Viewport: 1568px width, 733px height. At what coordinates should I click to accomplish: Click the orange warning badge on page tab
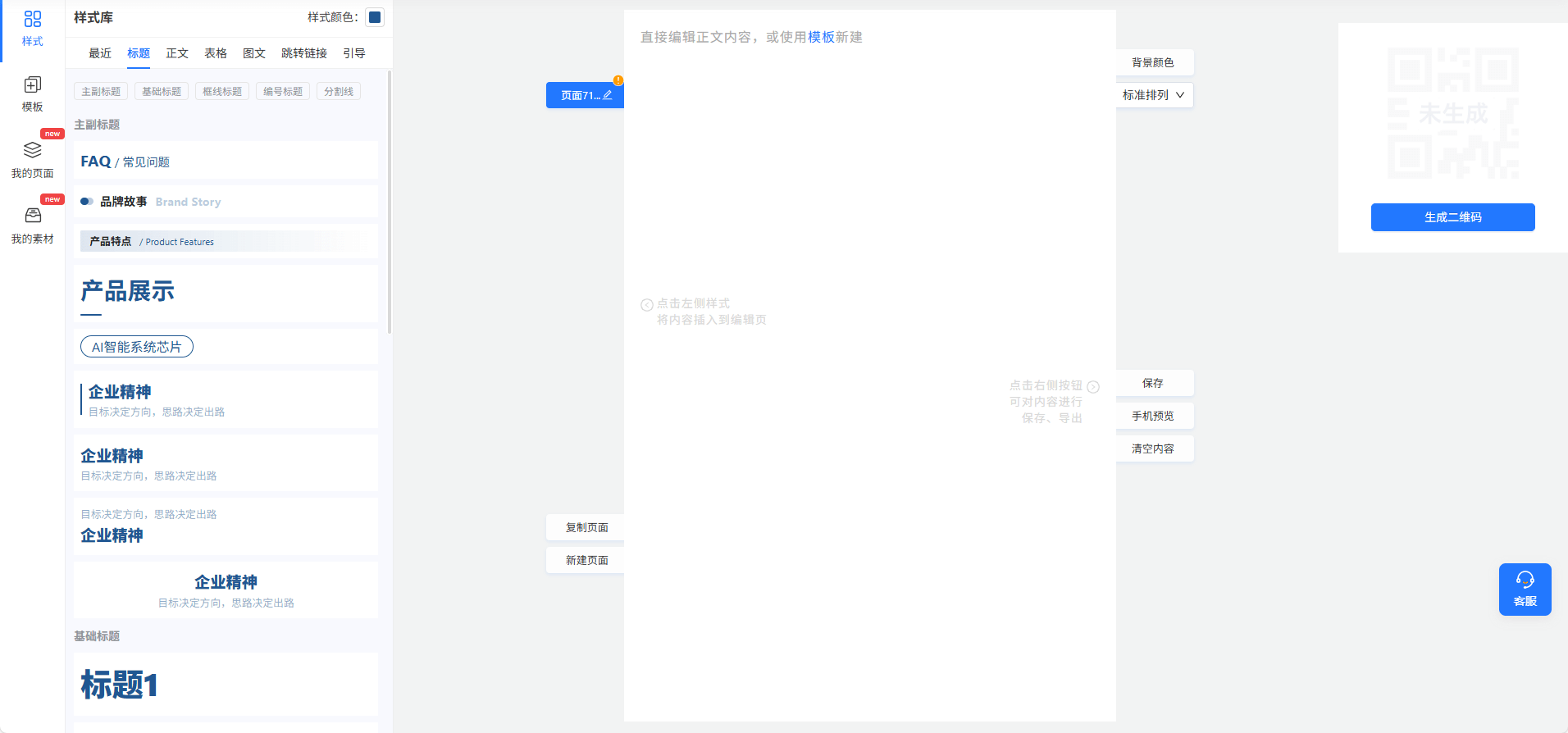click(x=618, y=80)
